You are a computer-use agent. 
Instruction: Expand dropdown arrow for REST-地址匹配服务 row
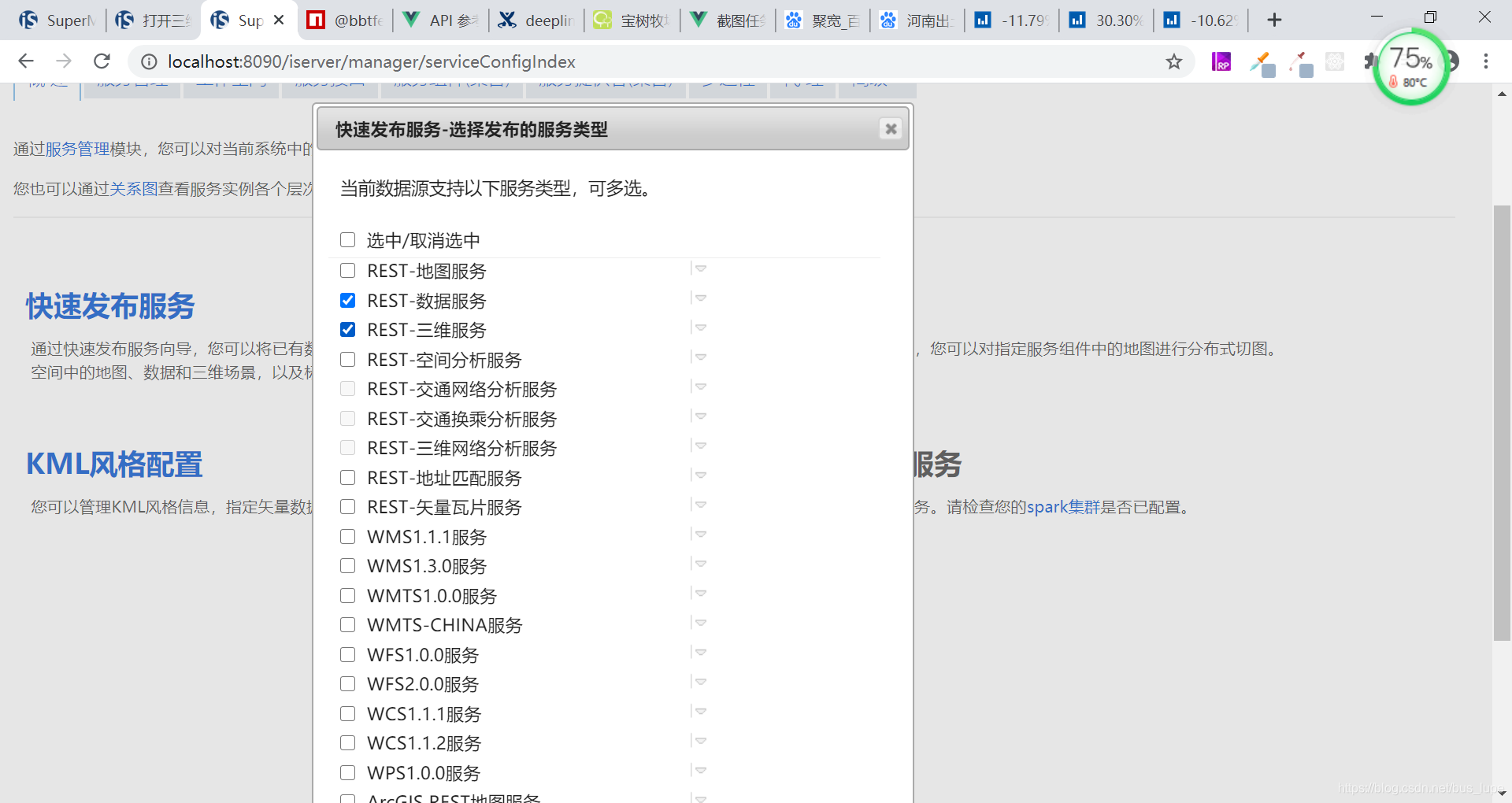click(x=700, y=476)
